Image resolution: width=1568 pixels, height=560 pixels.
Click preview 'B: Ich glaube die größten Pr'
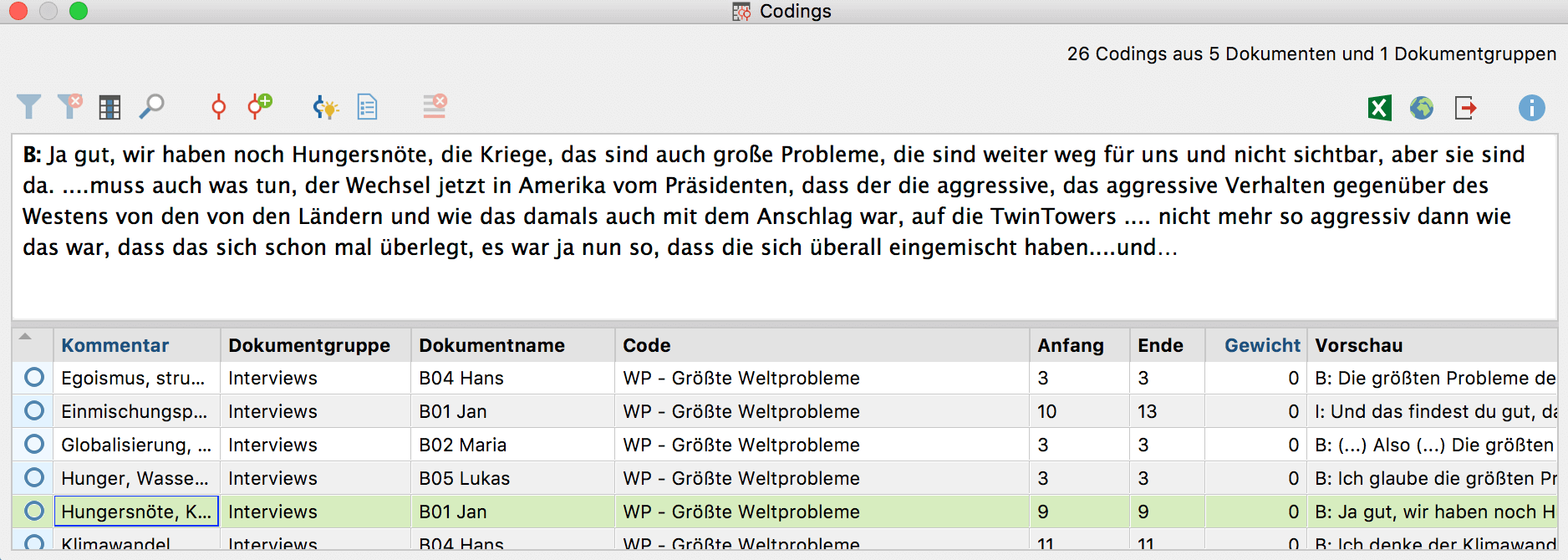pos(1433,478)
